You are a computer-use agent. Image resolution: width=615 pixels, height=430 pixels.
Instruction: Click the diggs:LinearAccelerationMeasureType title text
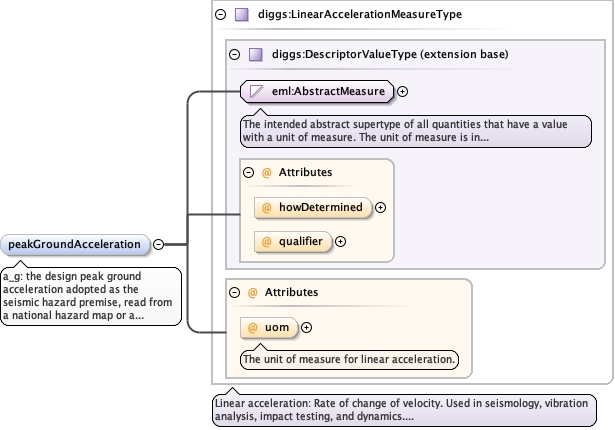tap(360, 15)
